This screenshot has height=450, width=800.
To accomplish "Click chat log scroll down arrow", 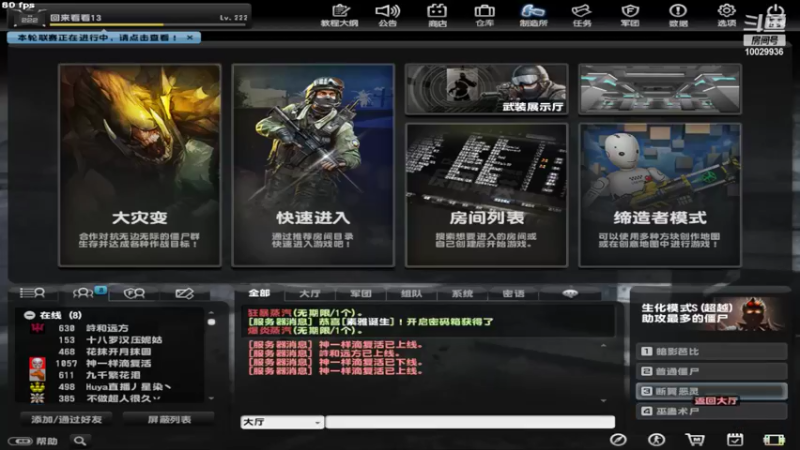I will point(604,401).
